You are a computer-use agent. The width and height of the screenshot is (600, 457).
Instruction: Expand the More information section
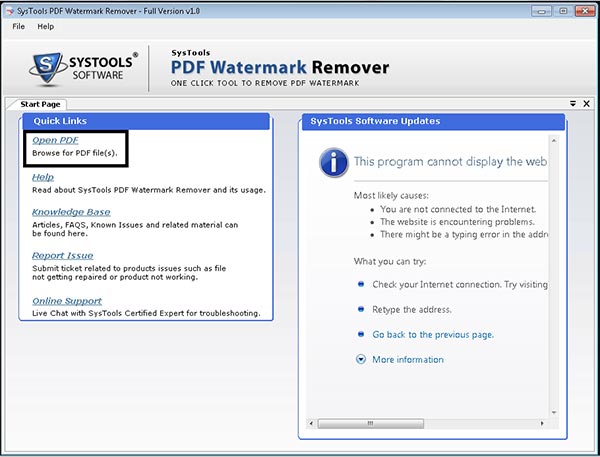tap(361, 359)
